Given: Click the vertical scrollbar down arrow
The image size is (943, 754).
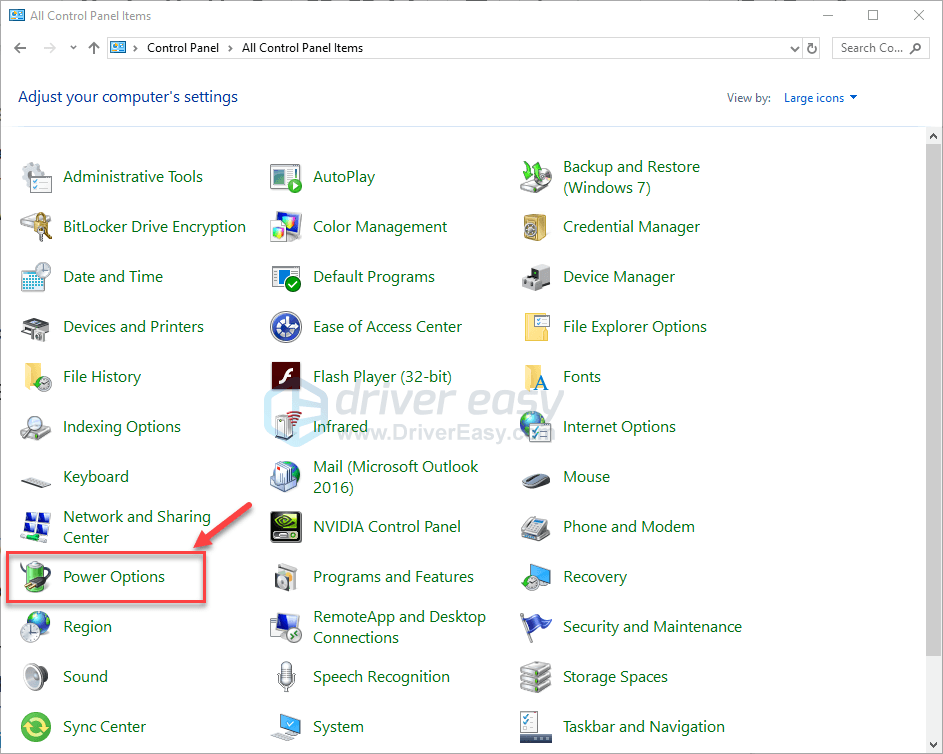Looking at the screenshot, I should 934,746.
